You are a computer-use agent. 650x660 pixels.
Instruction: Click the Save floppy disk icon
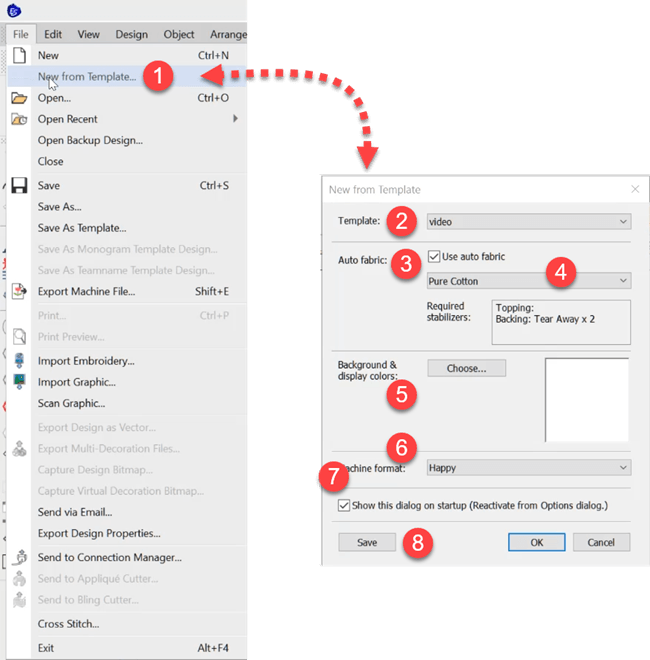(x=18, y=186)
